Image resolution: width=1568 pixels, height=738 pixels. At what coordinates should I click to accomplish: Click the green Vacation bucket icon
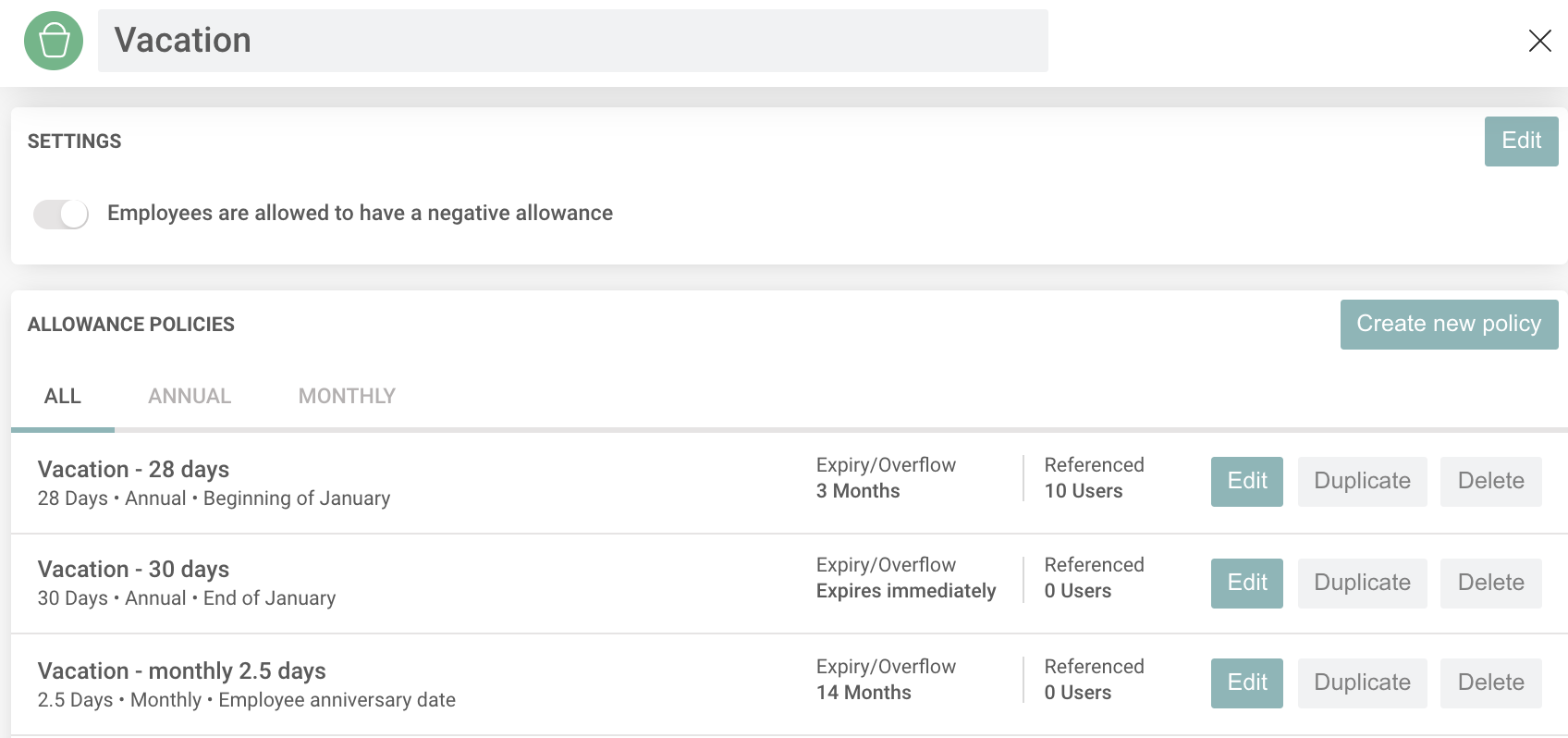click(54, 41)
